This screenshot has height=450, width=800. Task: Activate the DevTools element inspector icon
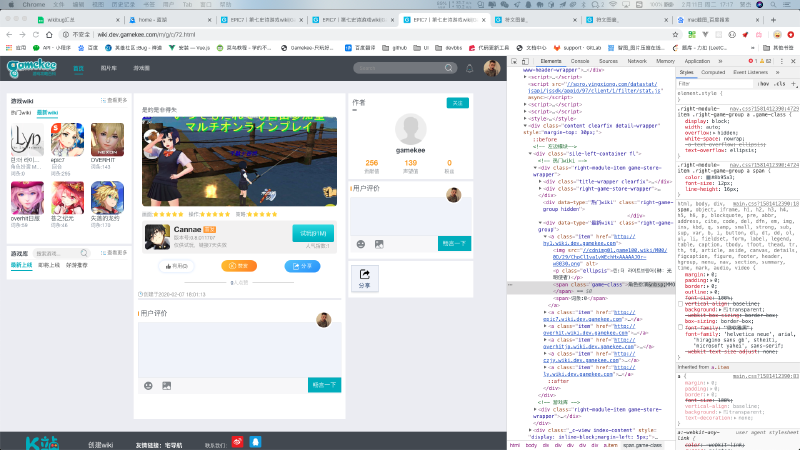click(x=514, y=61)
